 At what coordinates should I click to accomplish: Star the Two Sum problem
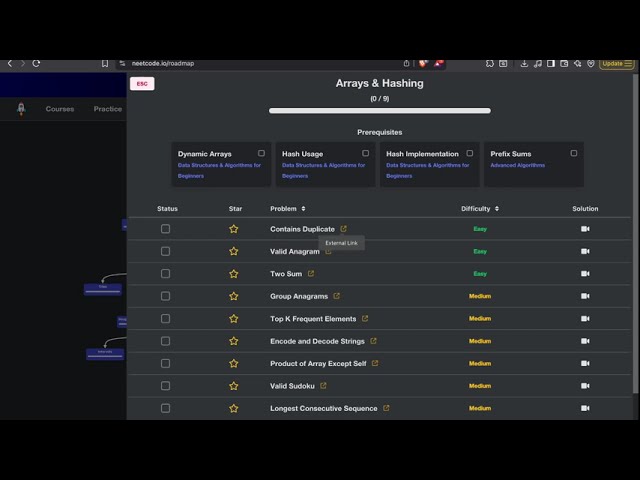coord(233,274)
